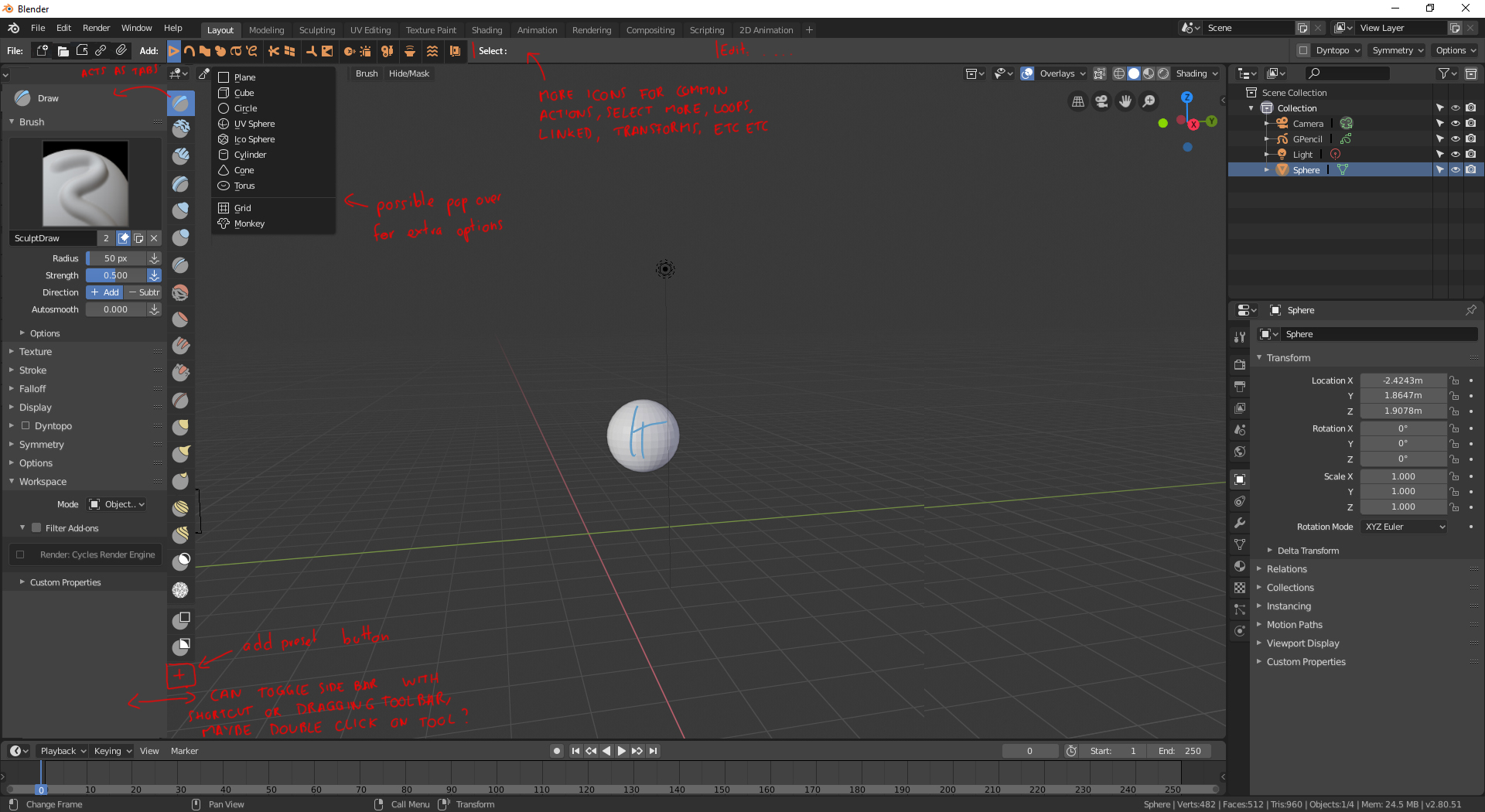This screenshot has width=1485, height=812.
Task: Click the Keying button
Action: click(x=113, y=751)
